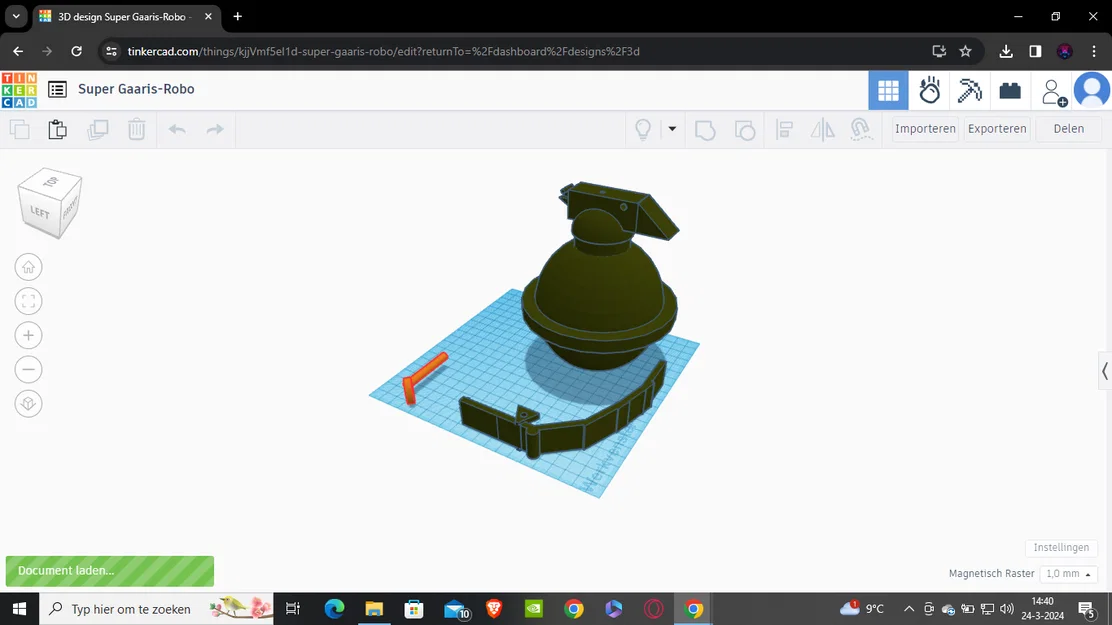Select the Ungroup tool

745,129
